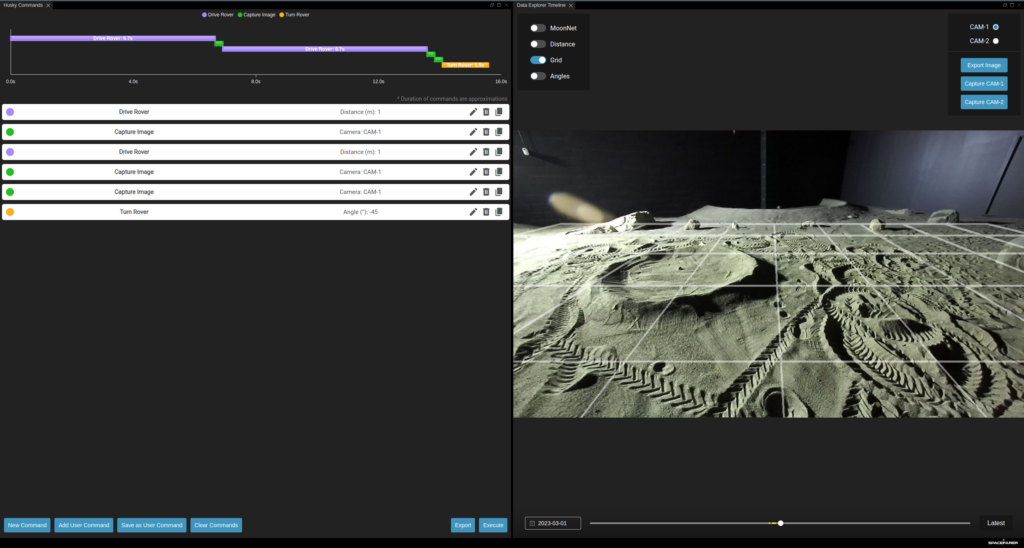Screen dimensions: 1024x548
Task: Duplicate the third Capture Image command
Action: pyautogui.click(x=499, y=192)
